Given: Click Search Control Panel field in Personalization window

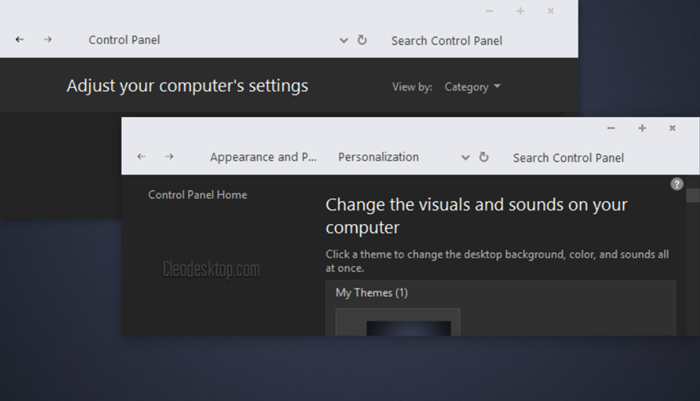Looking at the screenshot, I should [568, 157].
